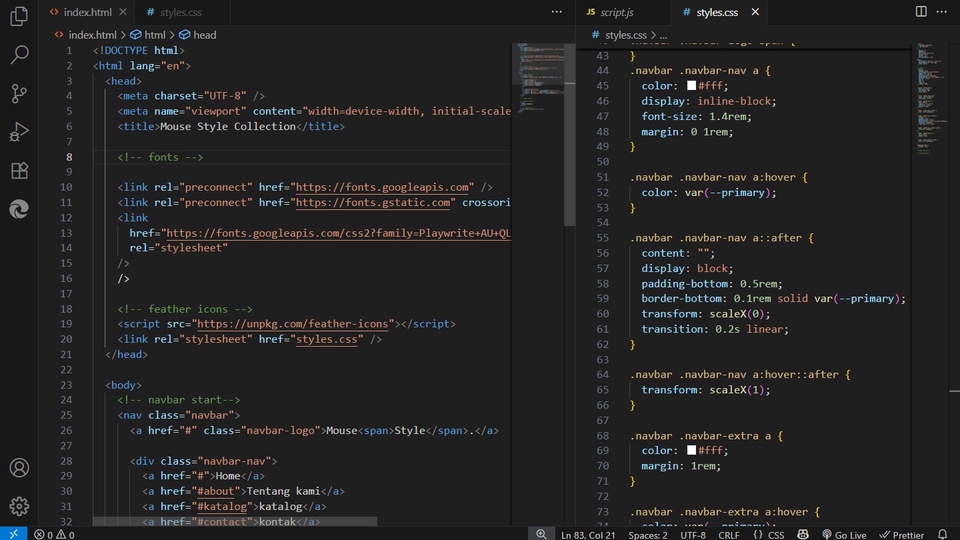Open the Extensions view

pyautogui.click(x=19, y=171)
